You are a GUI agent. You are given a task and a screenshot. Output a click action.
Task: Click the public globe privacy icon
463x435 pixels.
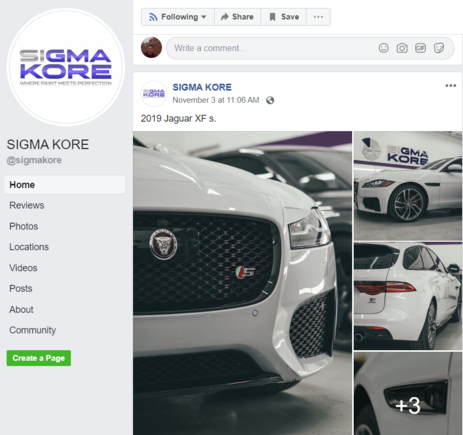pyautogui.click(x=270, y=100)
